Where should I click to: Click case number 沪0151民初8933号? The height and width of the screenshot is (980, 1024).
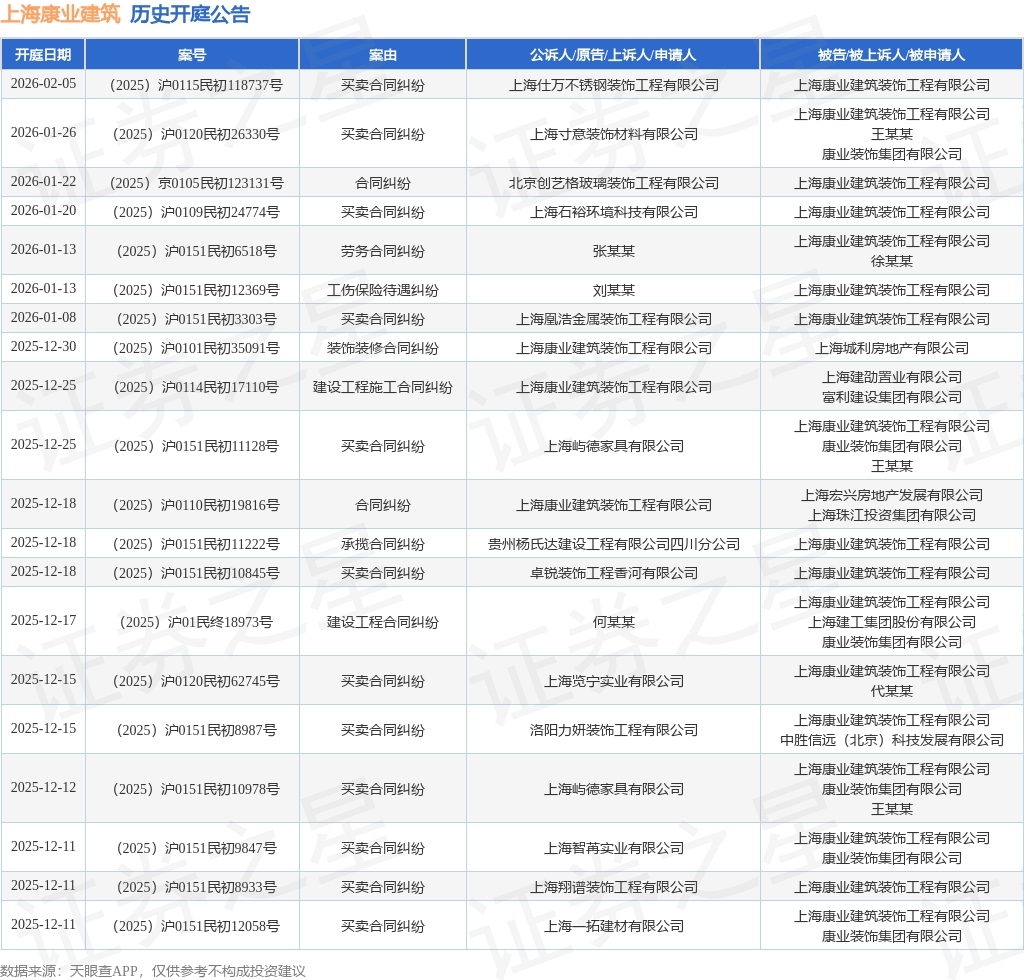(196, 887)
